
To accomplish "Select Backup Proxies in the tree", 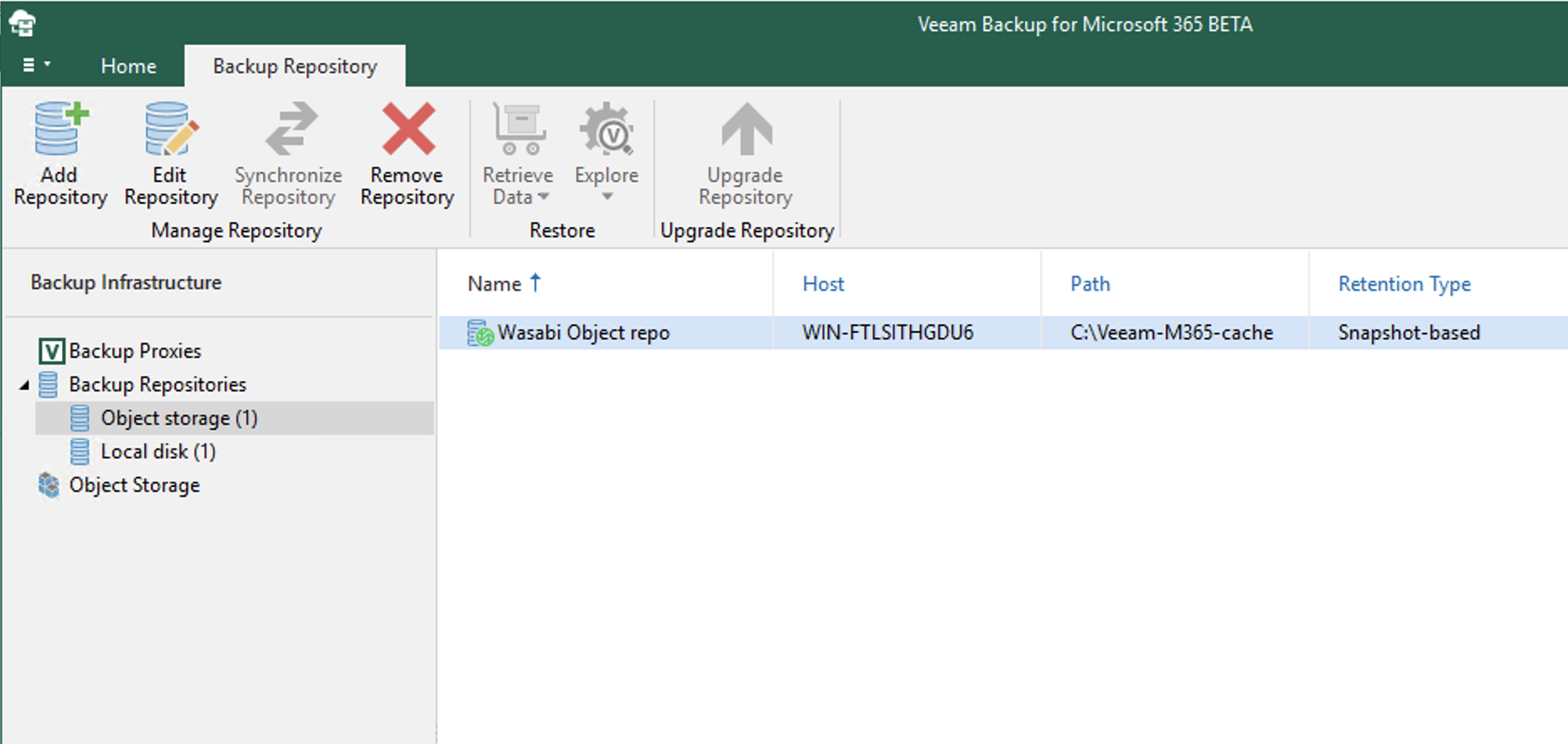I will (135, 351).
